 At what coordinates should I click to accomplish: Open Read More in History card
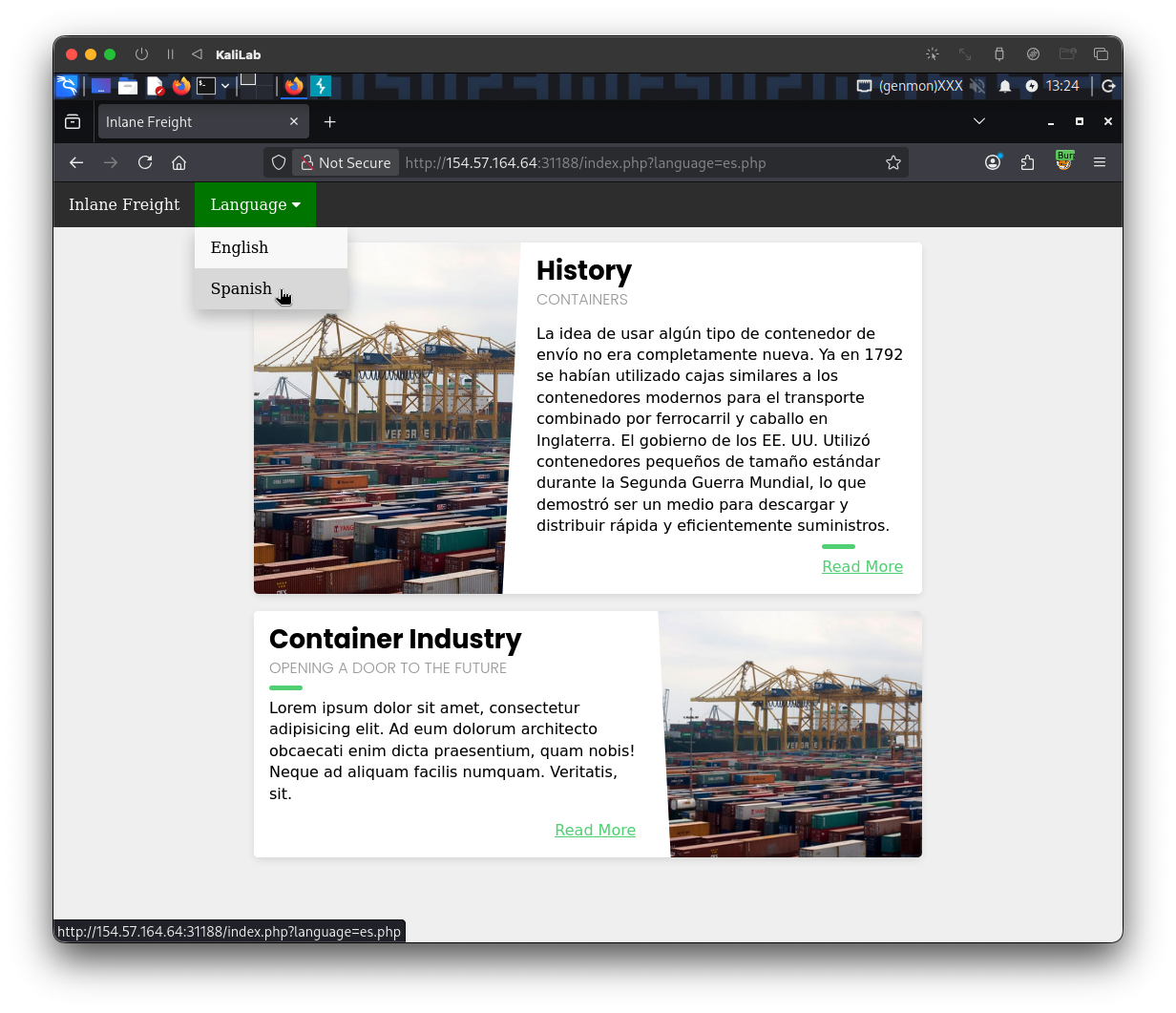click(863, 566)
